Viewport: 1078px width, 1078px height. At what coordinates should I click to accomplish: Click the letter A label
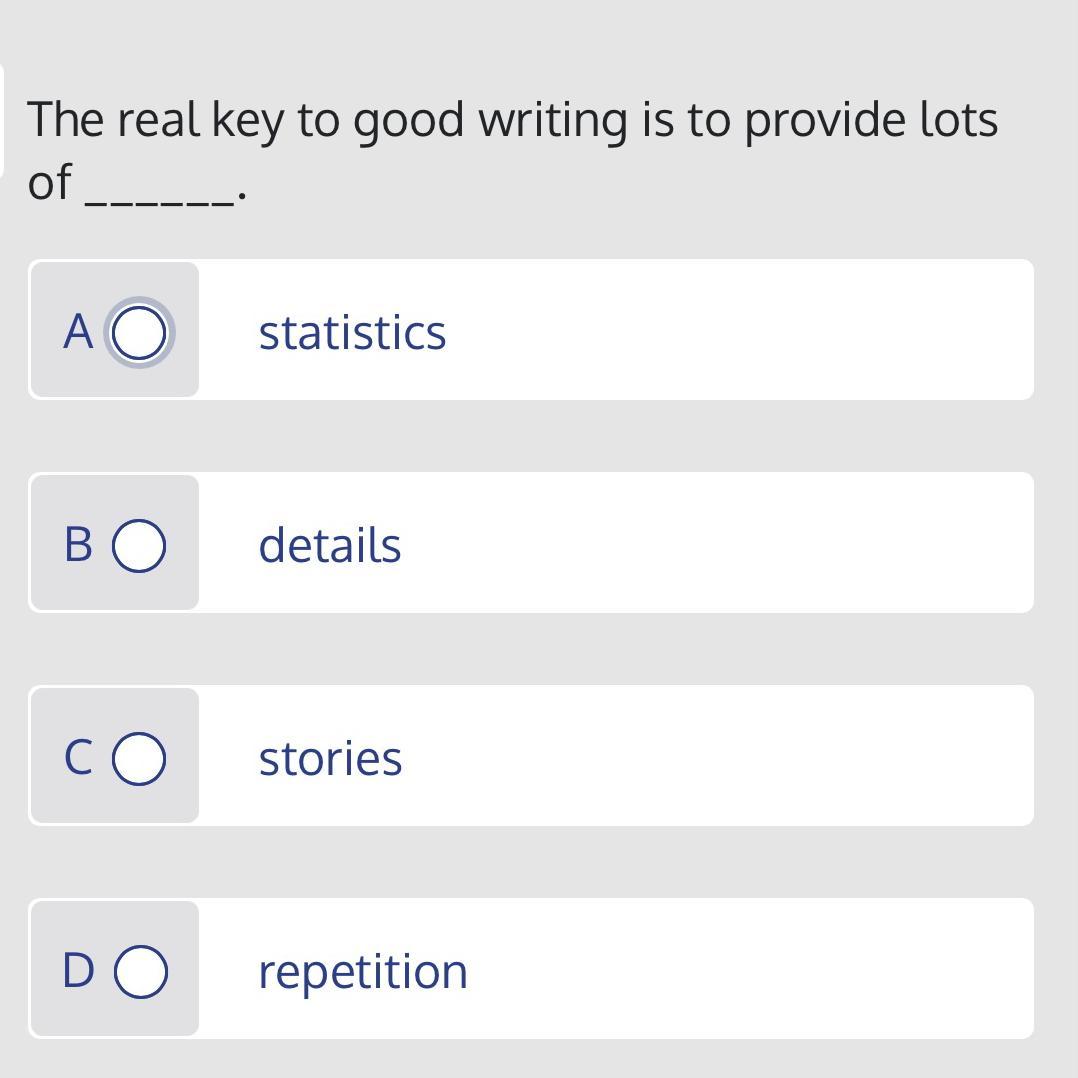coord(78,332)
